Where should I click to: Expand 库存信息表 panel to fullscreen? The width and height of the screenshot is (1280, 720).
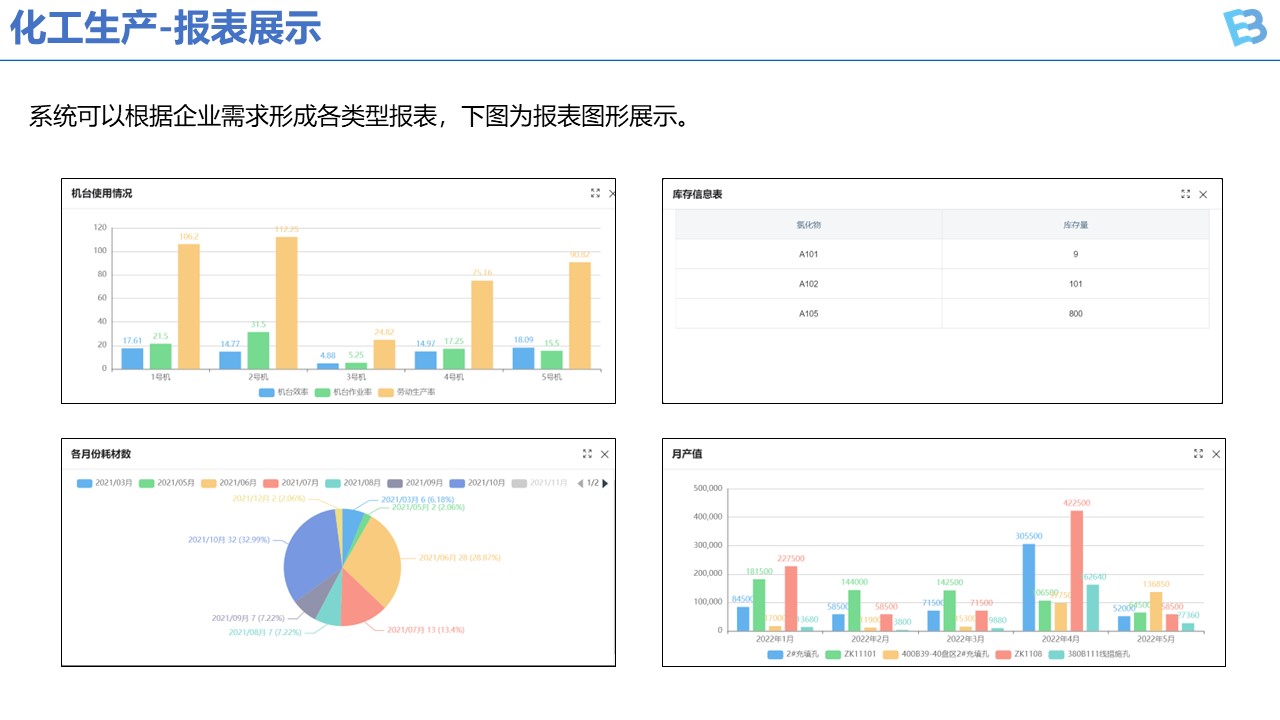tap(1186, 194)
